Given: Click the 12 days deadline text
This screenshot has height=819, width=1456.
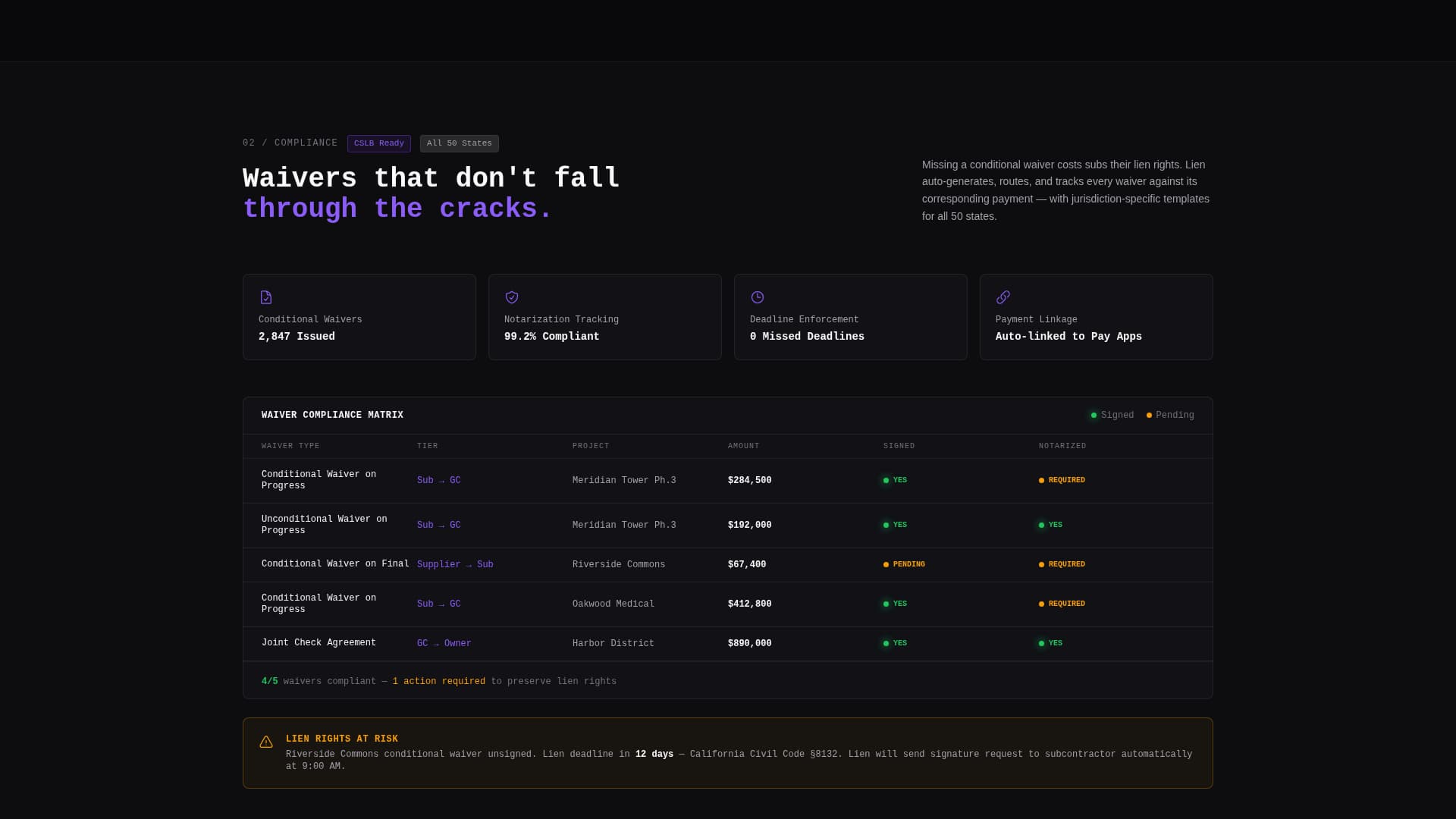Looking at the screenshot, I should click(x=654, y=755).
